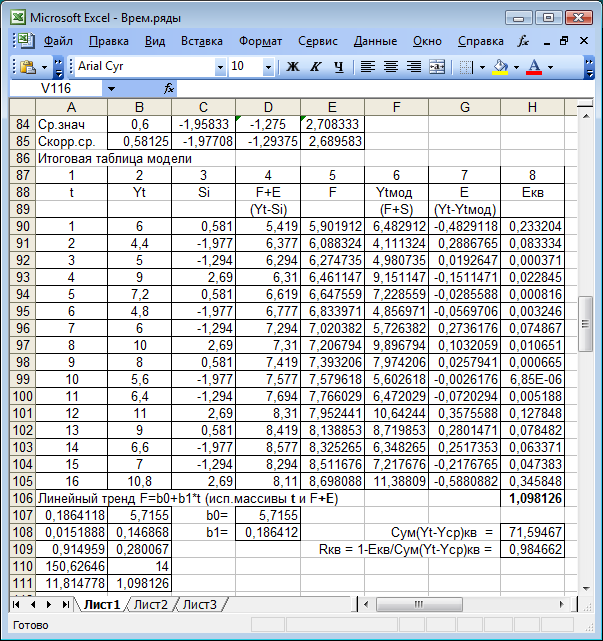Click the Insert Function fx button
Viewport: 603px width, 641px height.
(168, 88)
